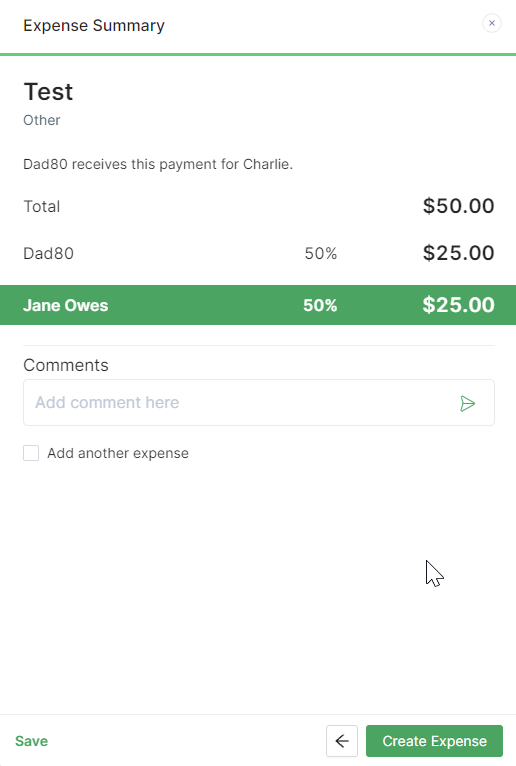Image resolution: width=516 pixels, height=766 pixels.
Task: Select the Jane Owes highlighted row
Action: click(x=258, y=305)
